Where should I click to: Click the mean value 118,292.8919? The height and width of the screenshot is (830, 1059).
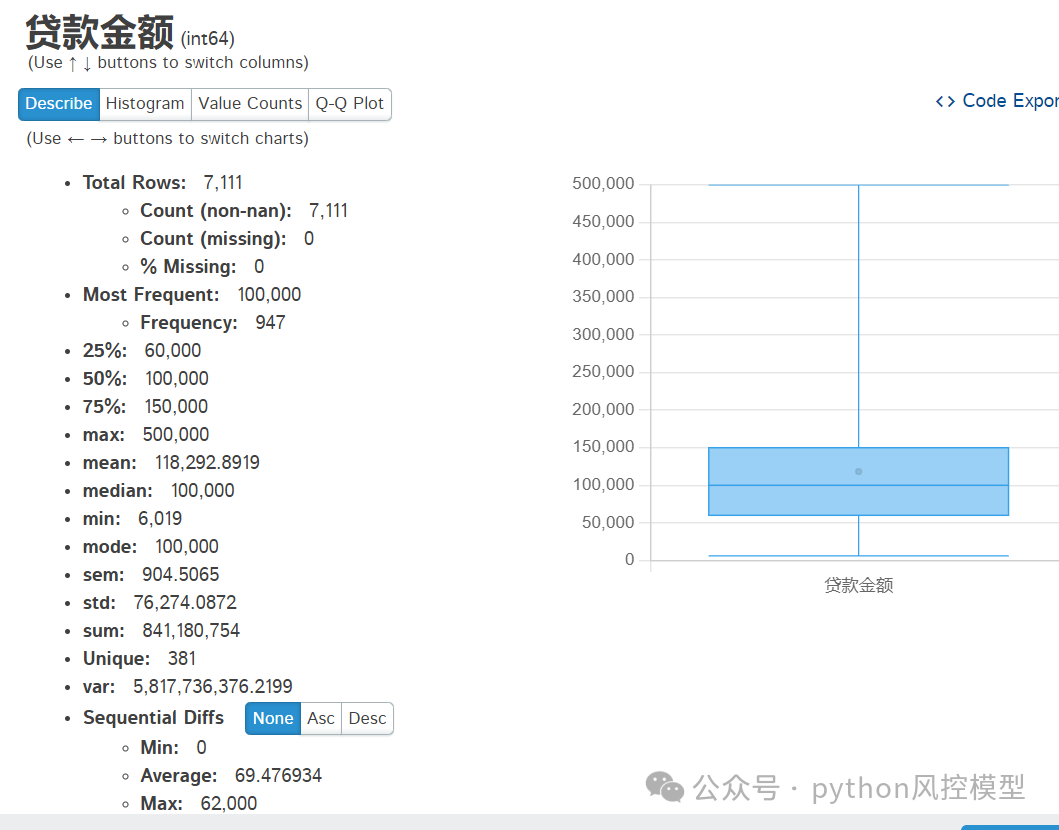(207, 463)
